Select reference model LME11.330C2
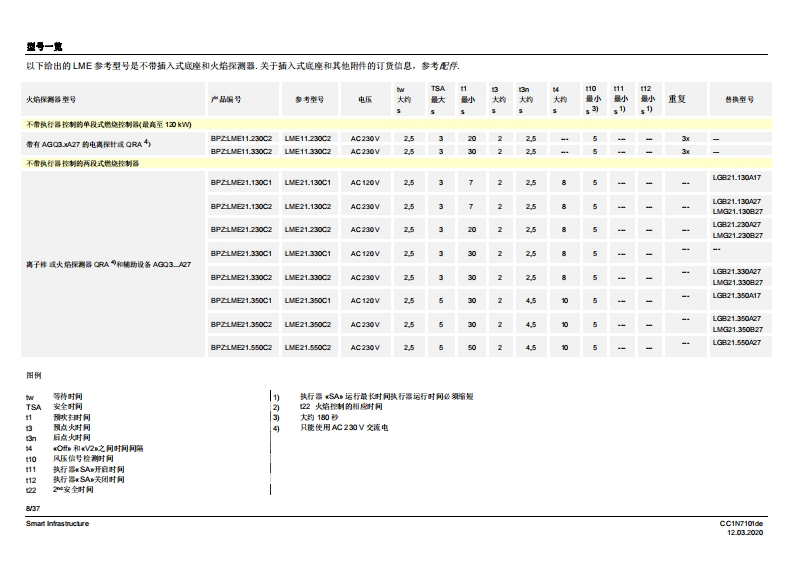 pos(308,151)
